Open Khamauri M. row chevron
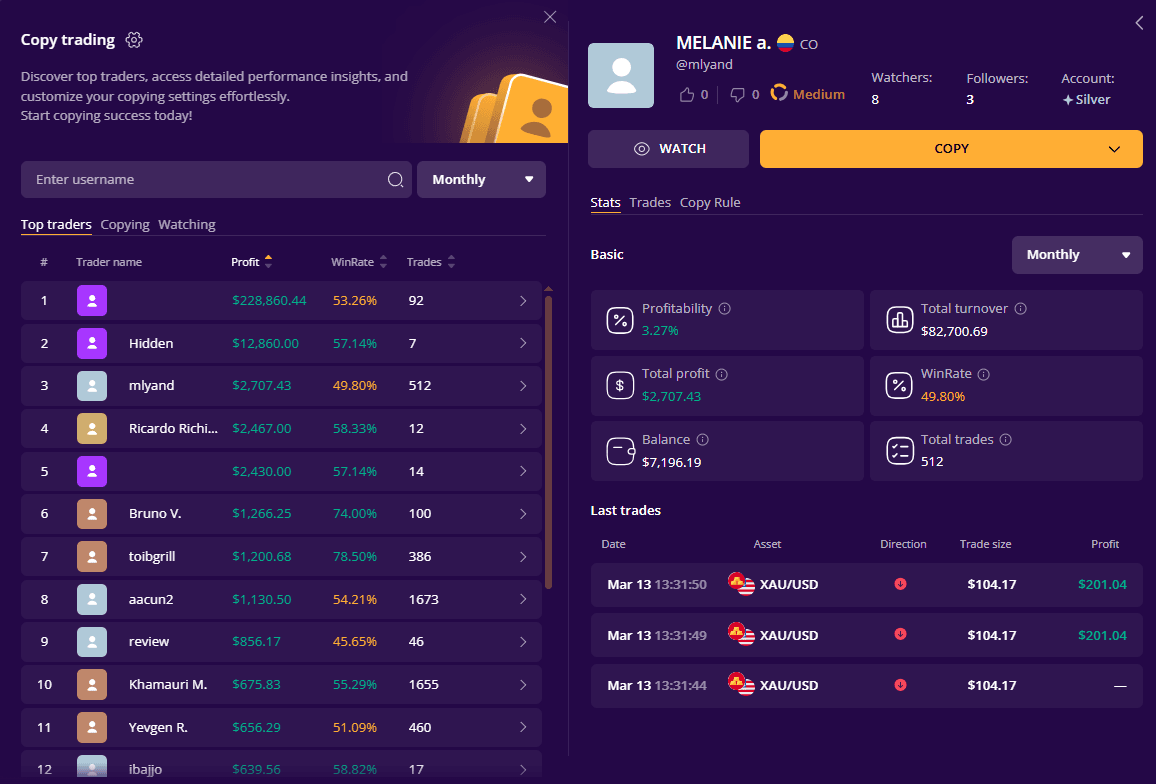The height and width of the screenshot is (784, 1156). click(523, 684)
